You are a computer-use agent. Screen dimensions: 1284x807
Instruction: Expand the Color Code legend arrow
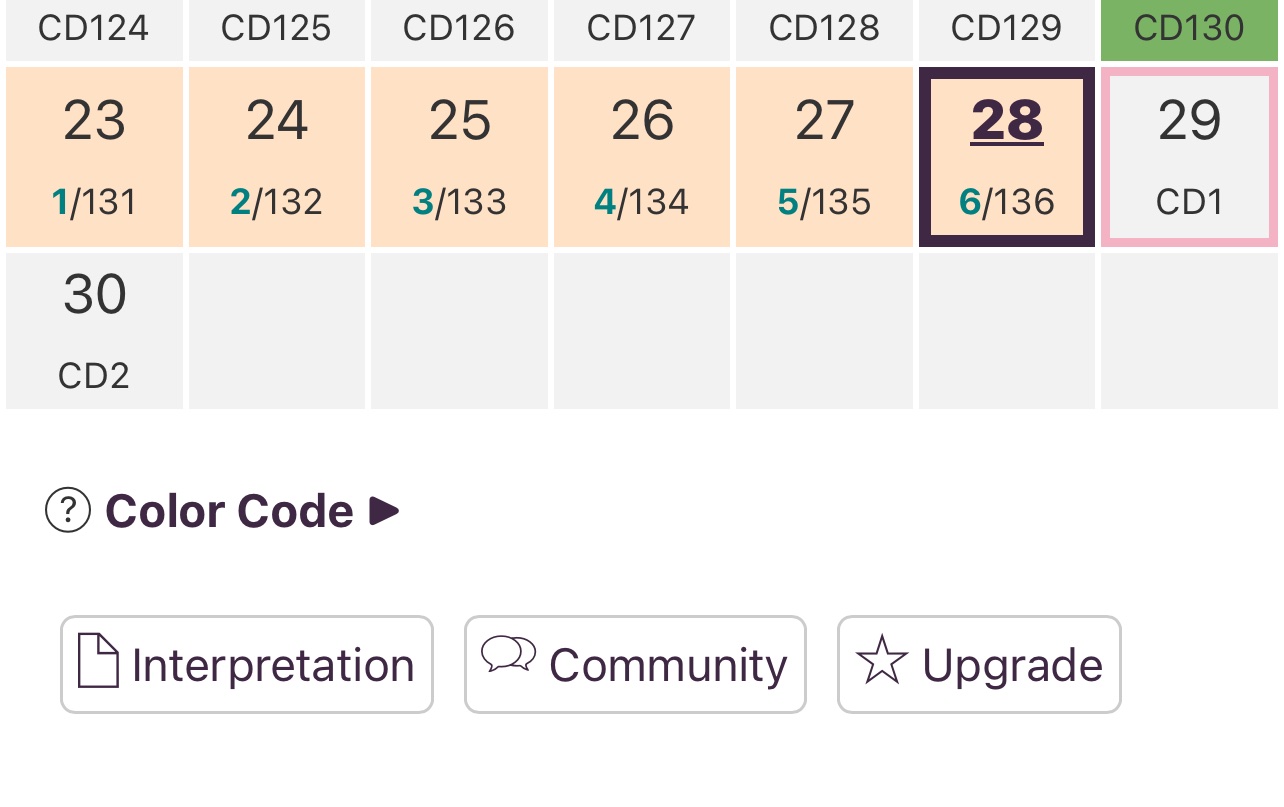[x=384, y=511]
